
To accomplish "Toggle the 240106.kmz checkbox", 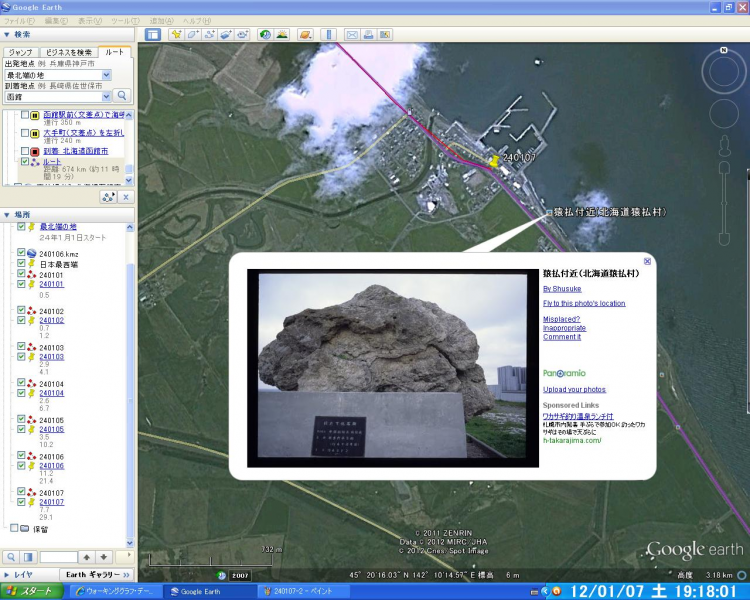I will (x=21, y=252).
